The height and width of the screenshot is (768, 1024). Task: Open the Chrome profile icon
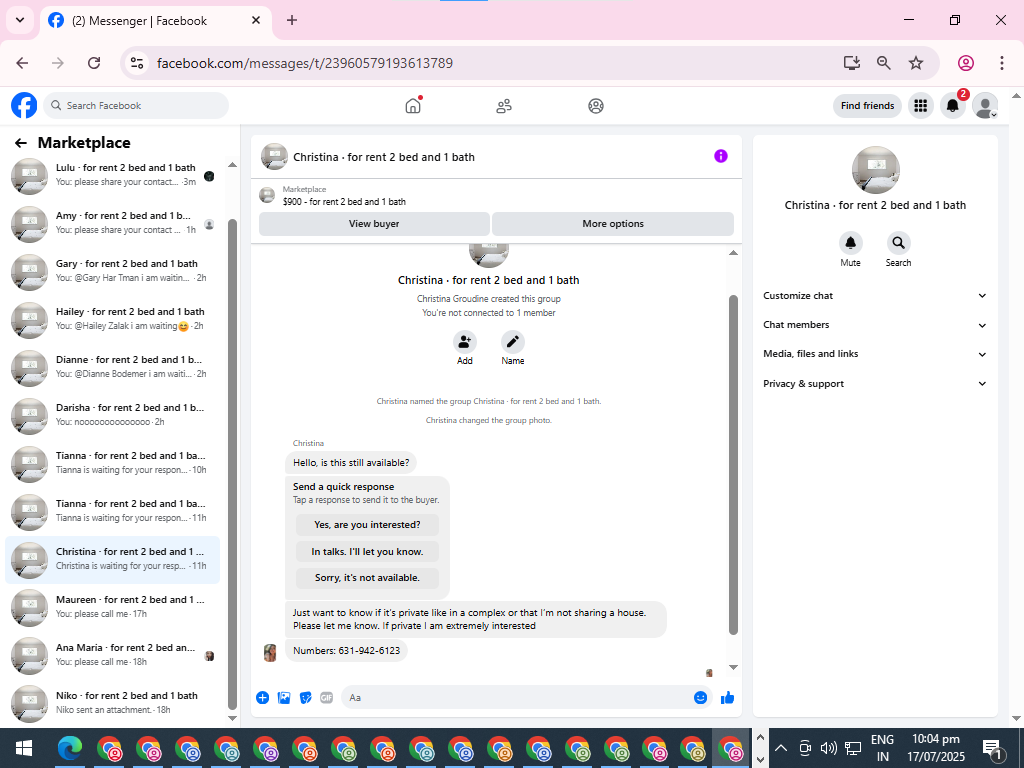tap(966, 63)
